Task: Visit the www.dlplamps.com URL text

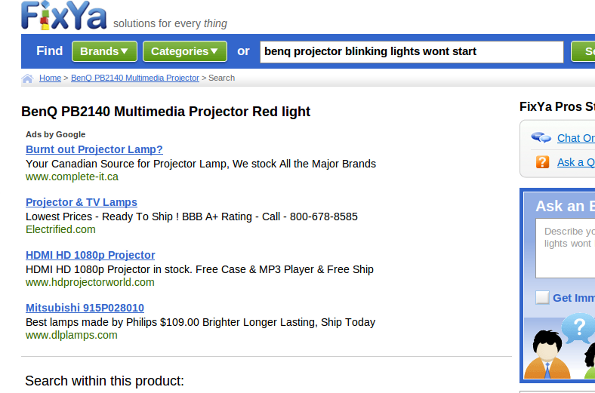Action: pyautogui.click(x=71, y=335)
